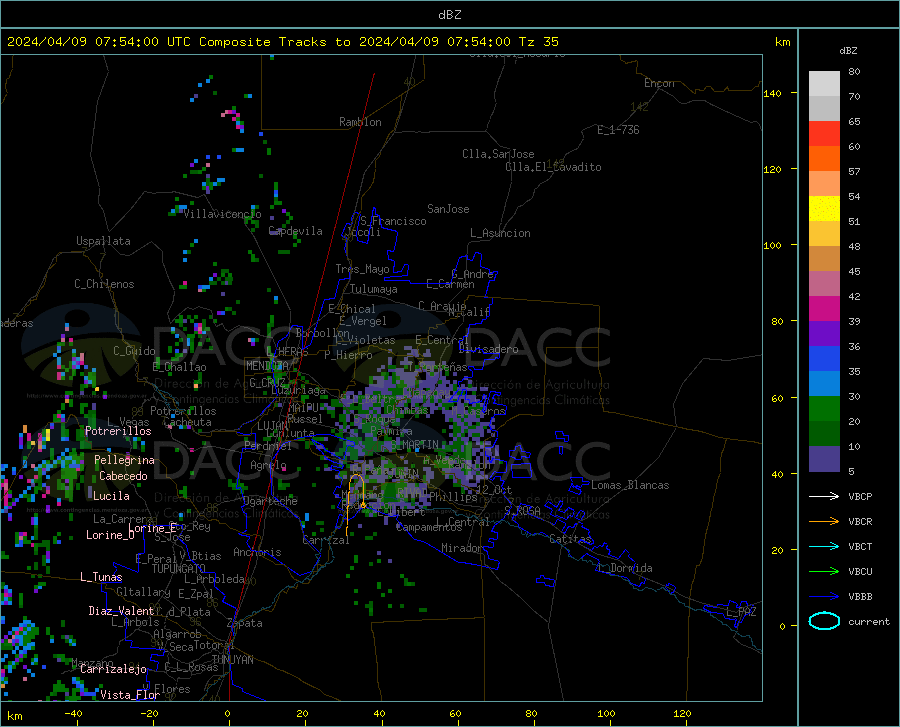Screen dimensions: 900x727
Task: Select the magenta 39 dBZ color swatch
Action: pyautogui.click(x=824, y=309)
